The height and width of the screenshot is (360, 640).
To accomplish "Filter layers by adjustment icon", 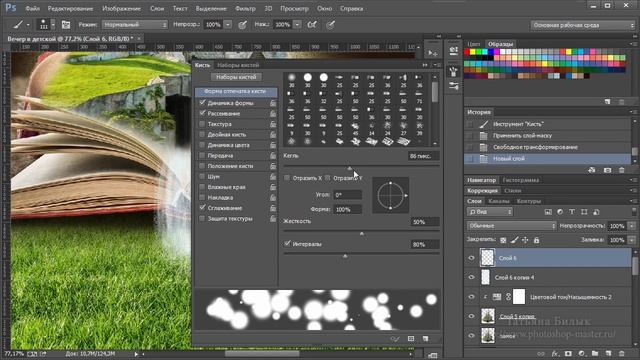I will coord(560,212).
